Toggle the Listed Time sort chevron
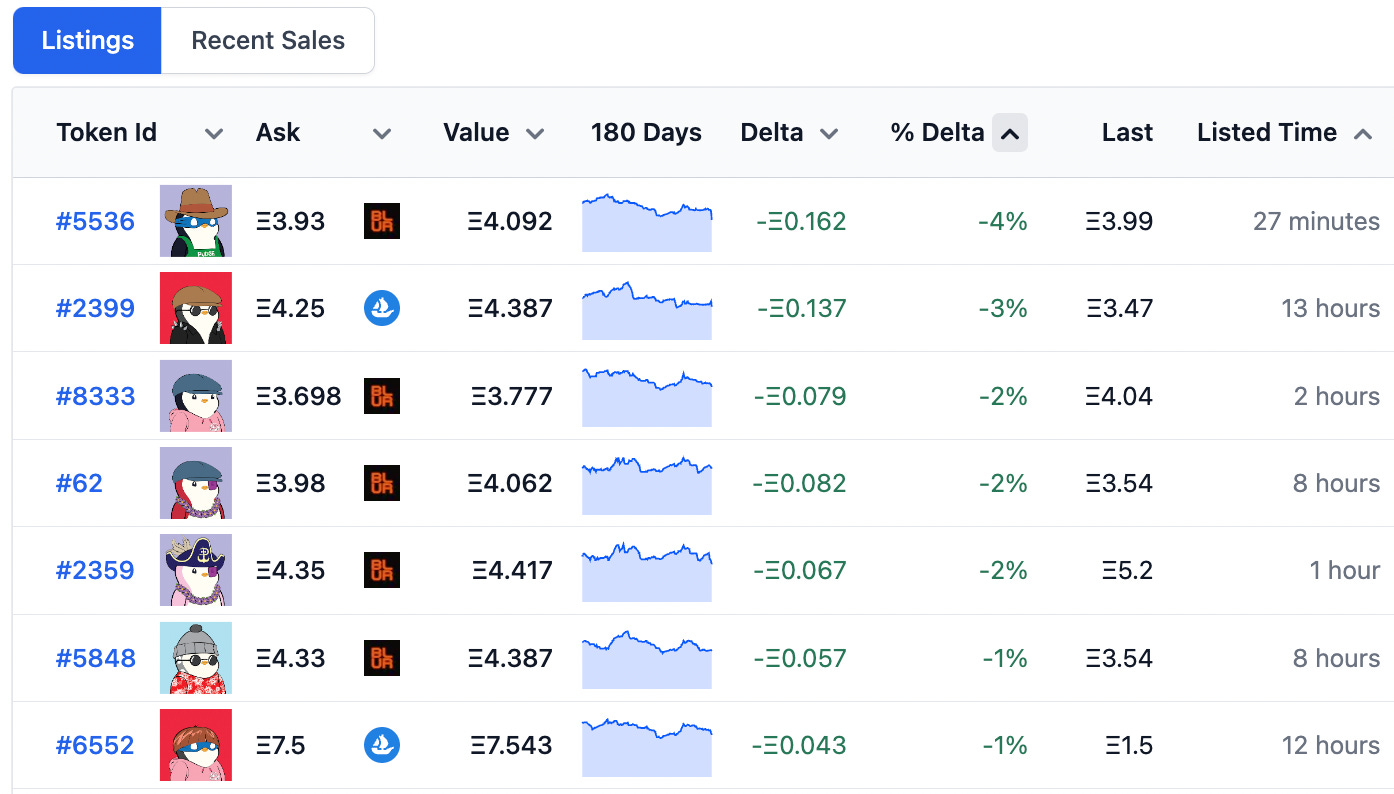The height and width of the screenshot is (794, 1394). tap(1363, 132)
